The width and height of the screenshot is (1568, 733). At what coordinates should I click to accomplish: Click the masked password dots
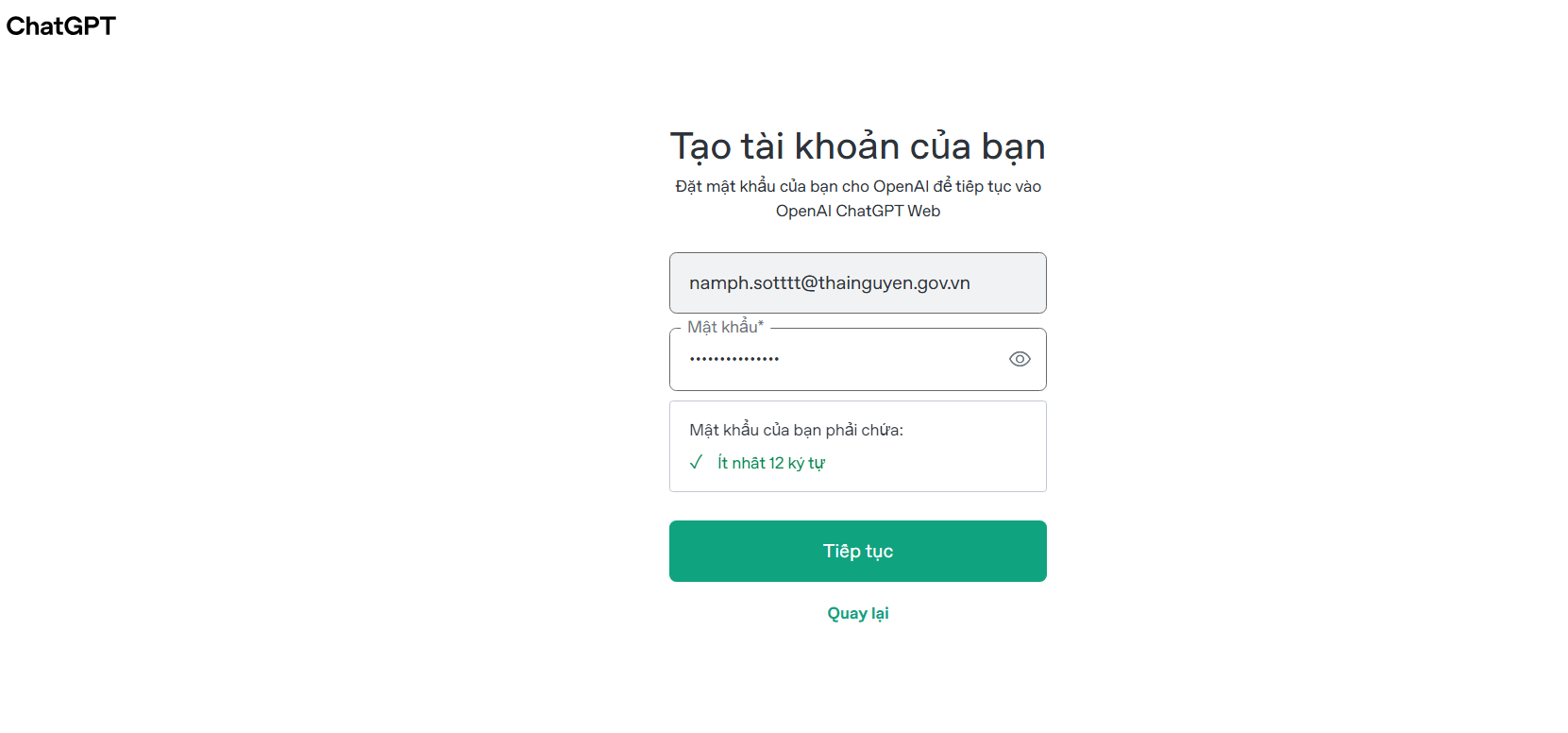click(x=734, y=359)
